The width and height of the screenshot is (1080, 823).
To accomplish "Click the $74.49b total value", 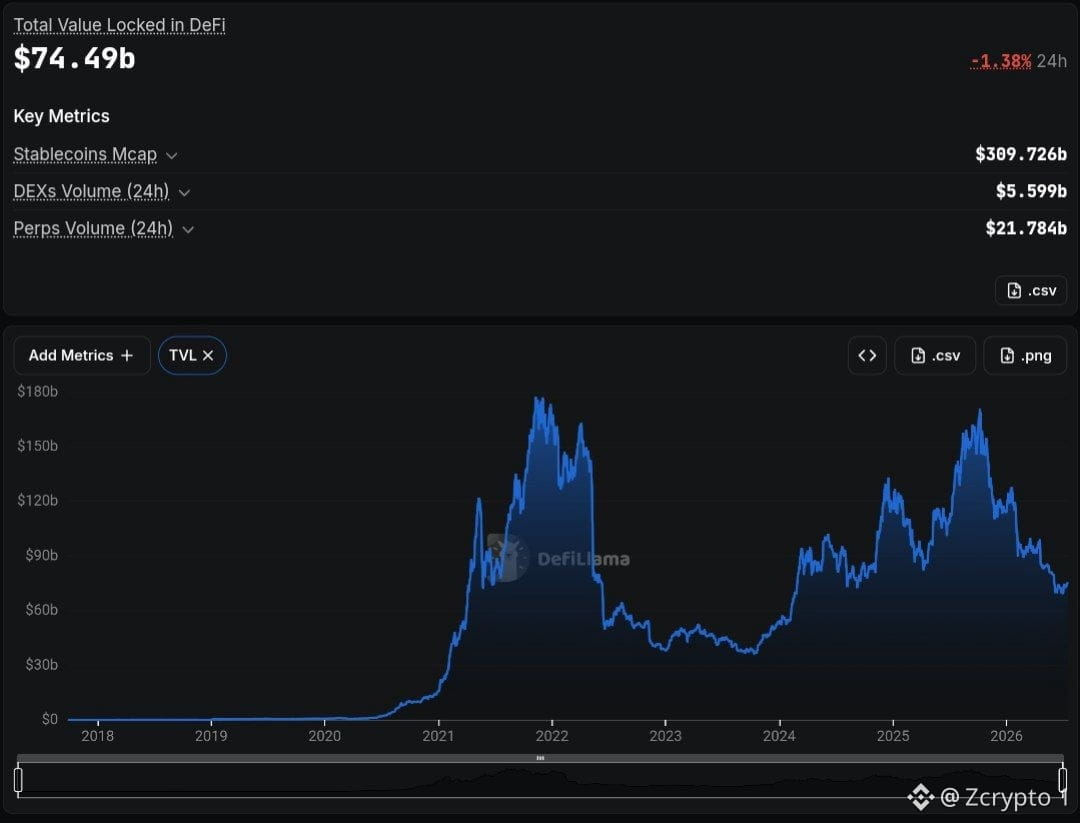I will click(x=74, y=58).
